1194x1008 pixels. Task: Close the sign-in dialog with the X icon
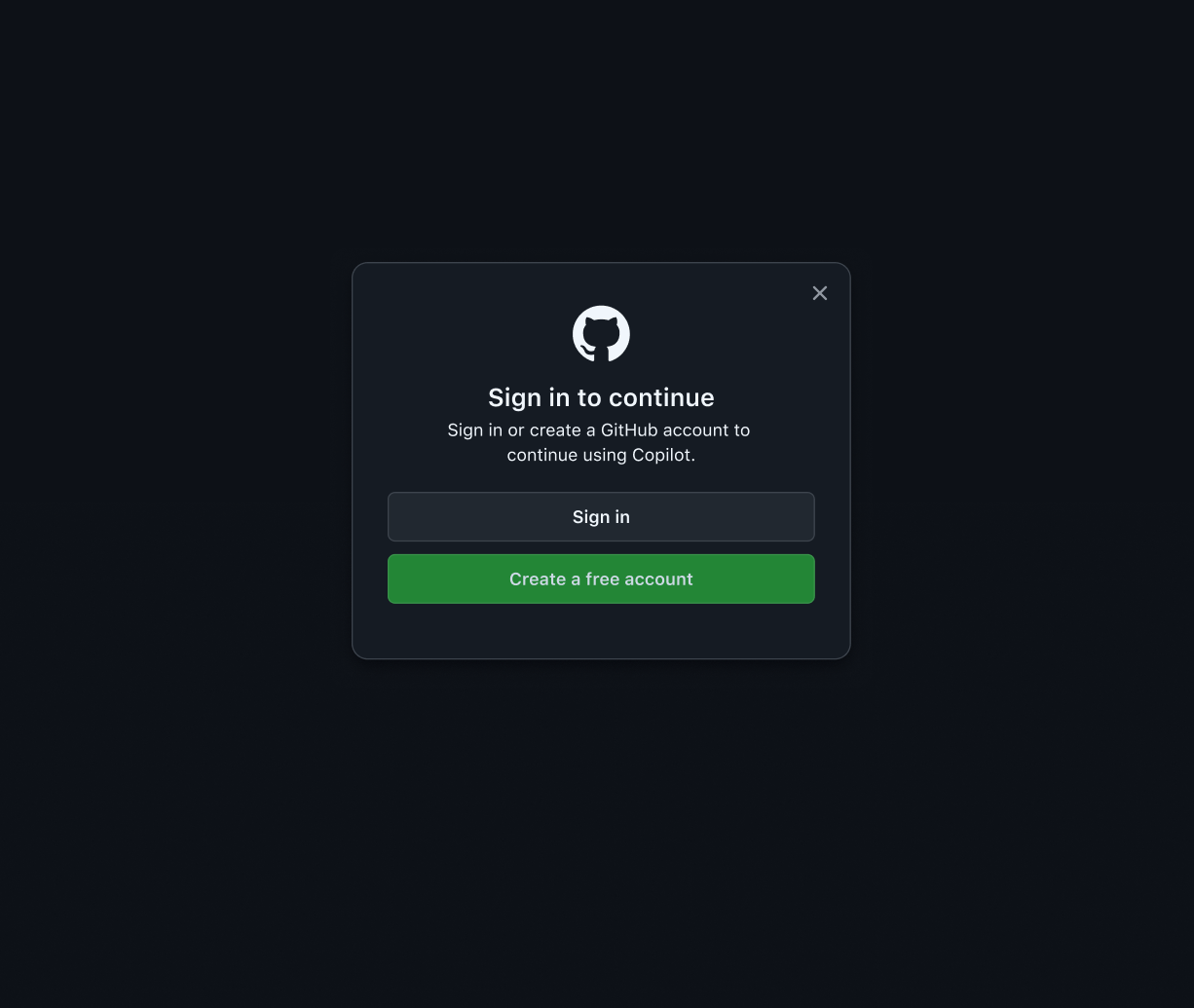click(820, 293)
